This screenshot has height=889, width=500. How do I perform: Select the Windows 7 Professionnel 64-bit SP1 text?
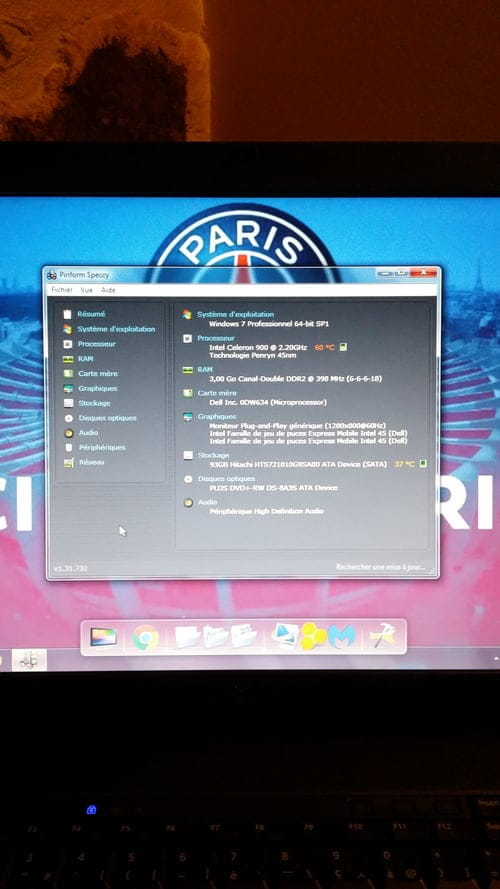pyautogui.click(x=269, y=324)
